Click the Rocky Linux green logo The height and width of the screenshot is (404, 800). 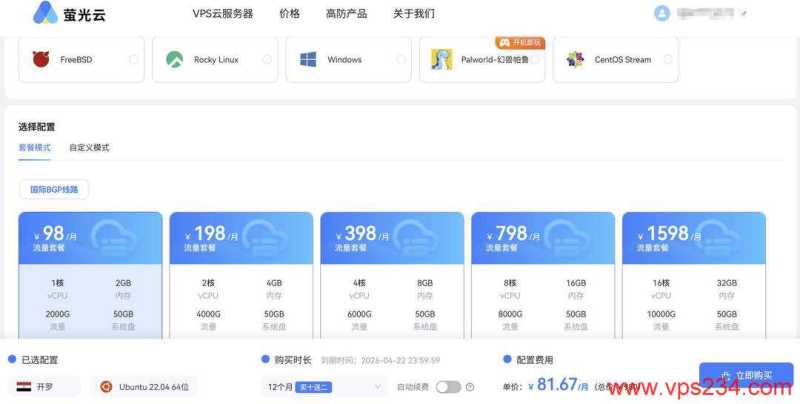tap(174, 60)
